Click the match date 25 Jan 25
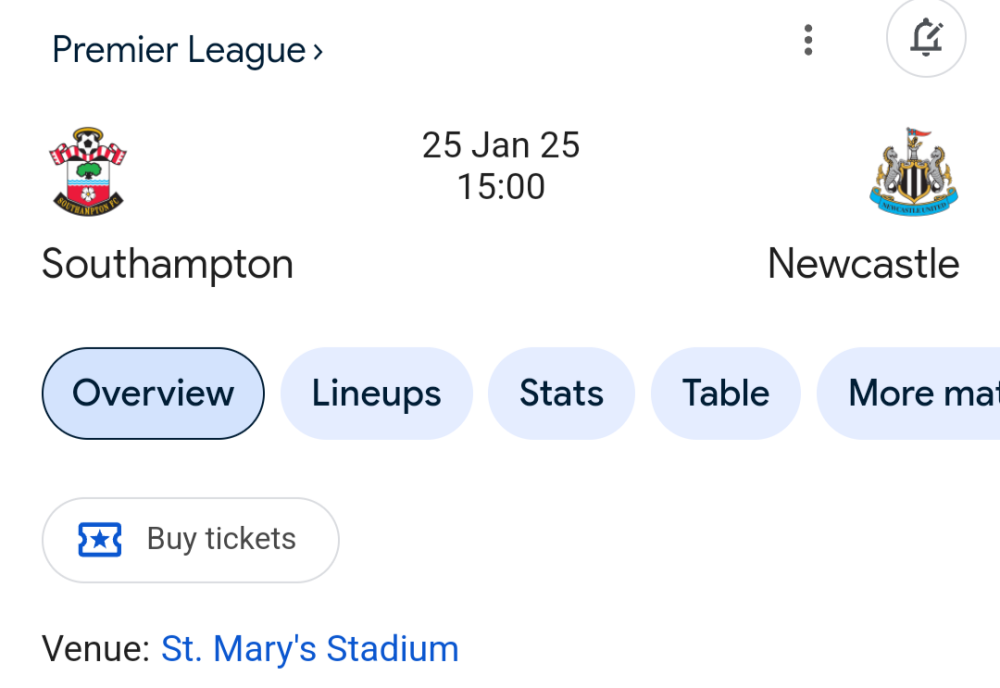 coord(501,145)
